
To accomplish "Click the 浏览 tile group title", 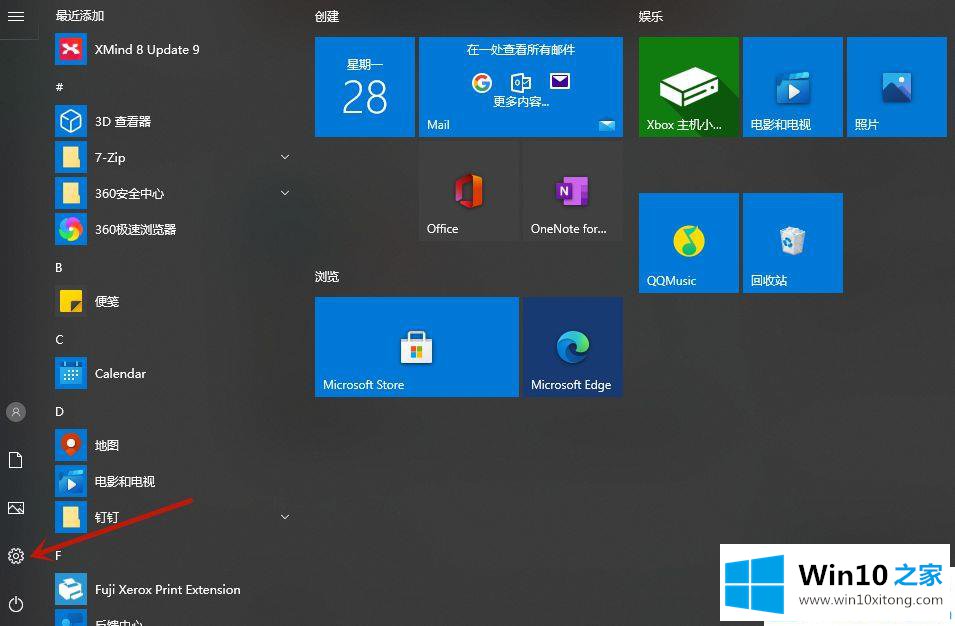I will (327, 276).
